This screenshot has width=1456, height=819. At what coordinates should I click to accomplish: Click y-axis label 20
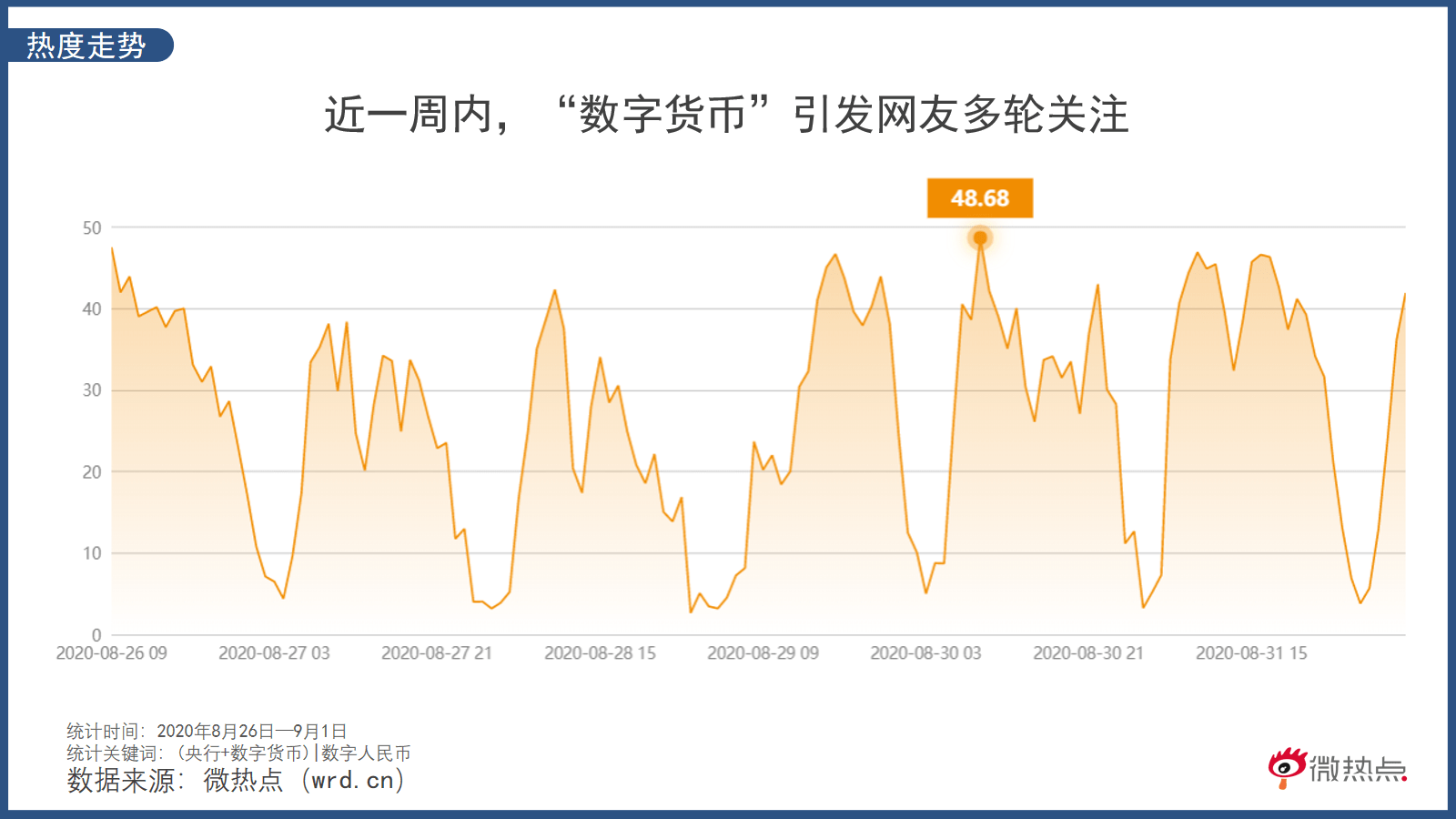pyautogui.click(x=92, y=471)
